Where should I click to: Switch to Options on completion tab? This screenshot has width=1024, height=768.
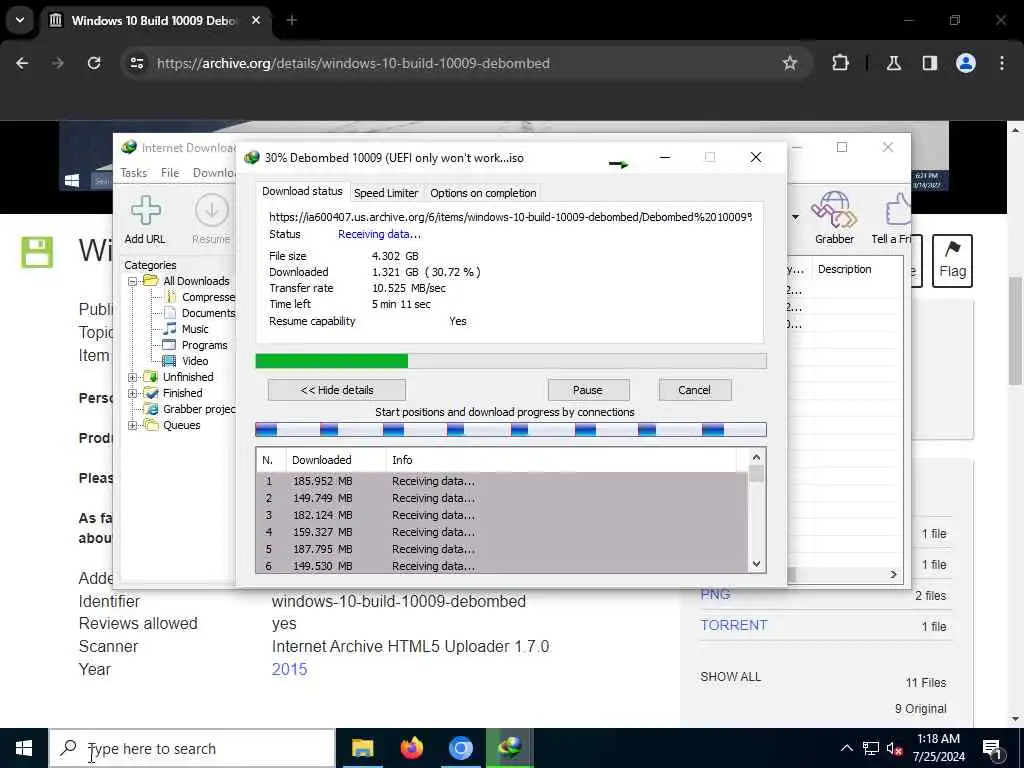483,193
